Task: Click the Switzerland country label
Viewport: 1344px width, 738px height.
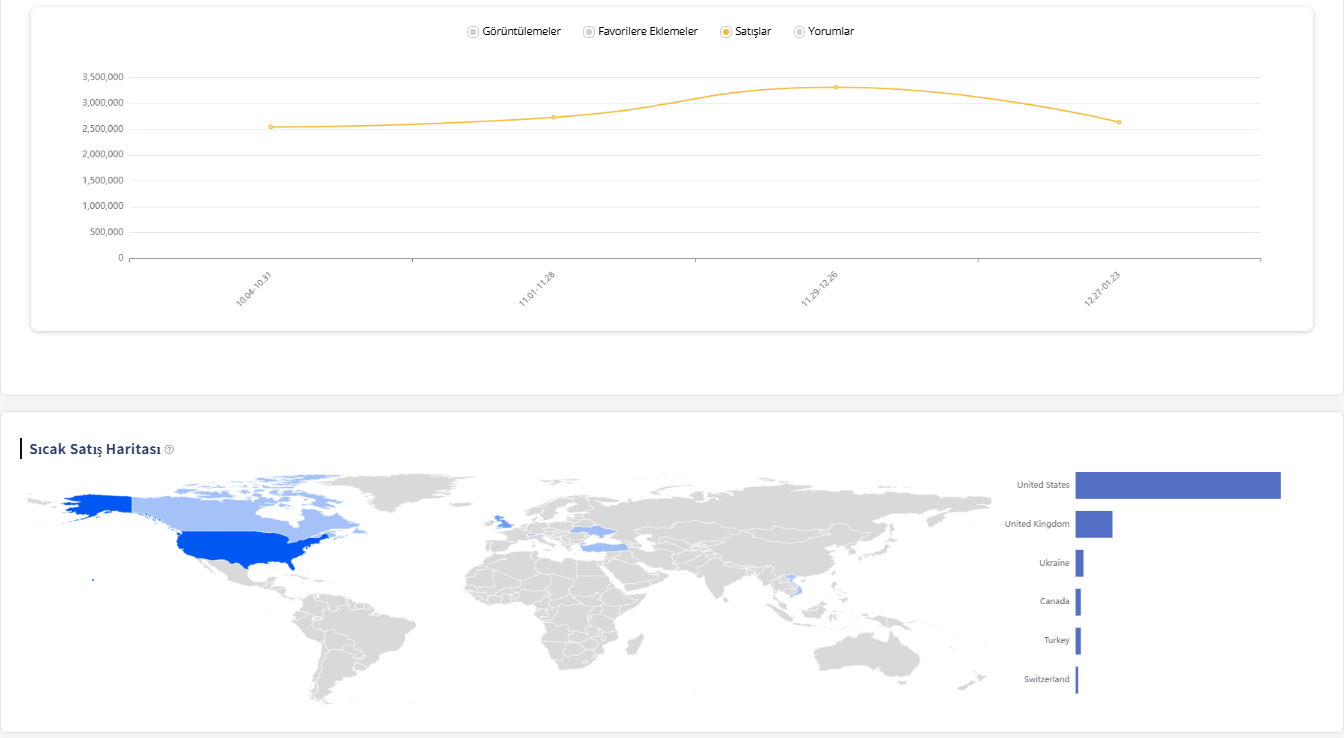Action: click(x=1046, y=679)
